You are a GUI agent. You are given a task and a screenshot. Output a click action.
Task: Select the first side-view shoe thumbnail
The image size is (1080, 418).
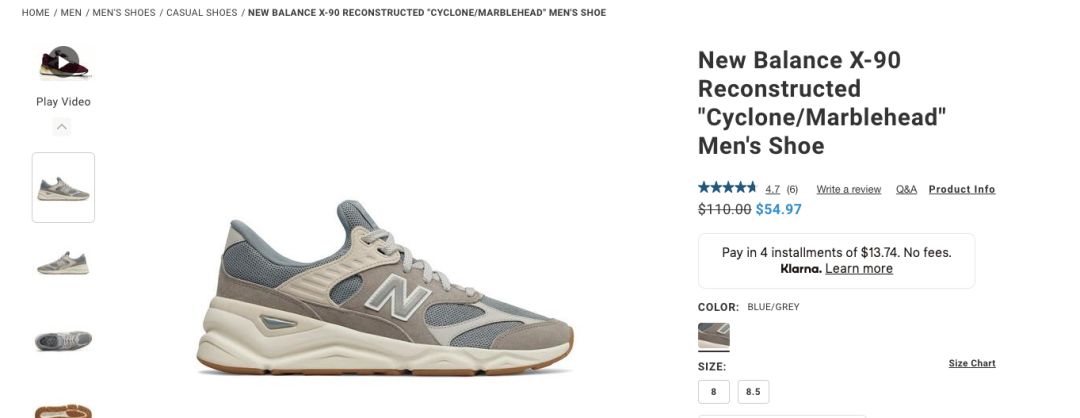[63, 187]
